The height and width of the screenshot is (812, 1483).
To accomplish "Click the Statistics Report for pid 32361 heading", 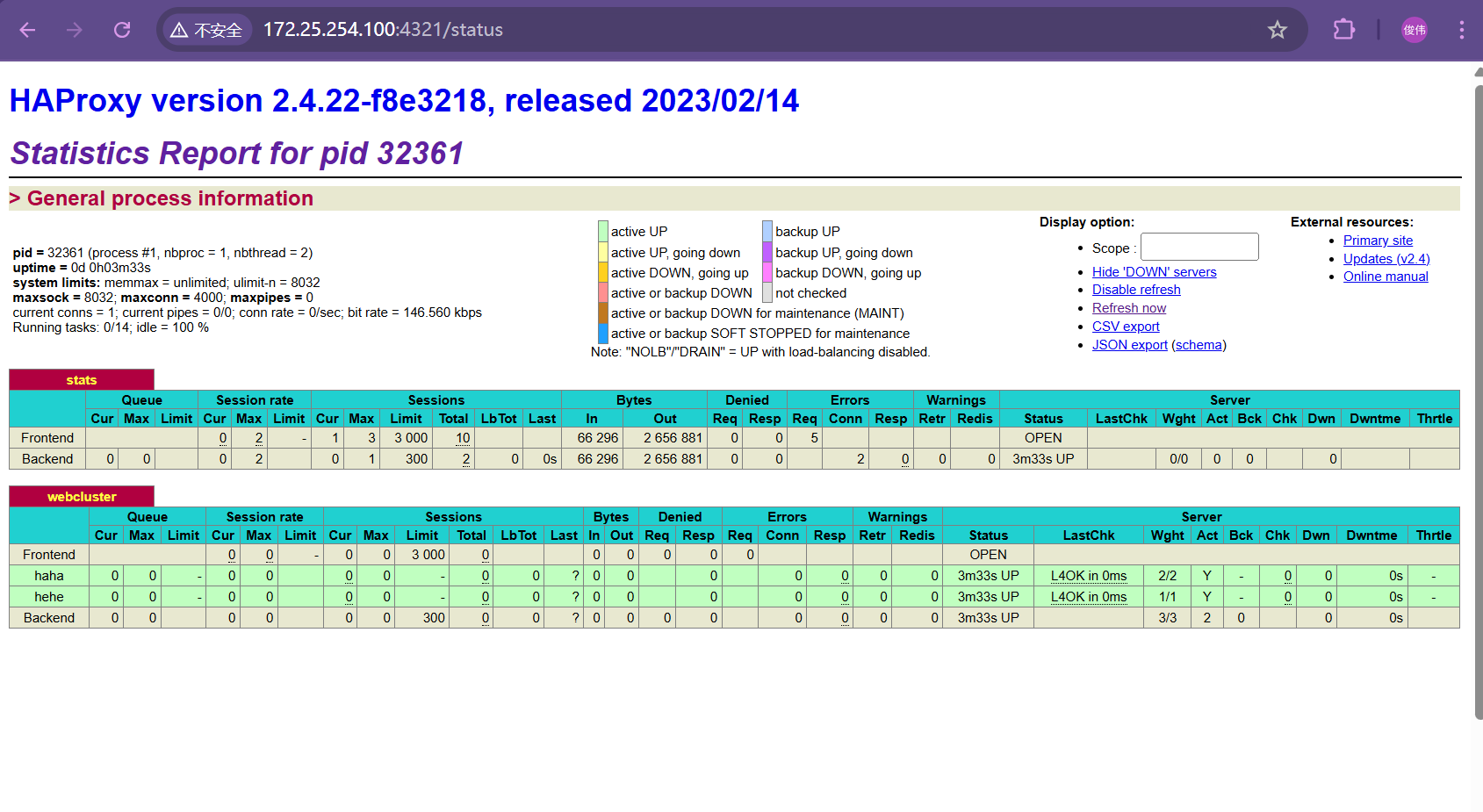I will pos(237,154).
